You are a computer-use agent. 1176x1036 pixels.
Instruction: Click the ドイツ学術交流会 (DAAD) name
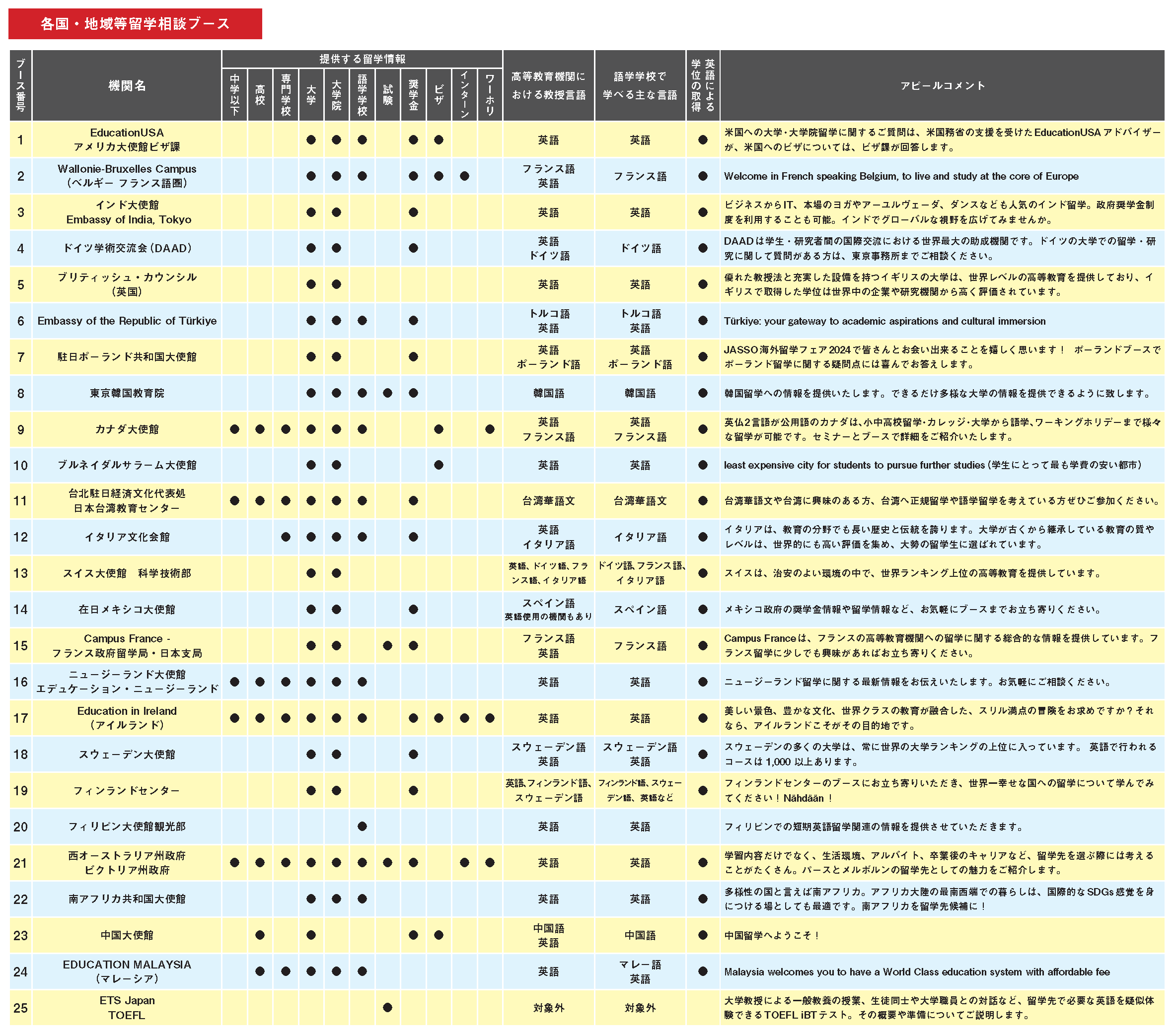[127, 249]
